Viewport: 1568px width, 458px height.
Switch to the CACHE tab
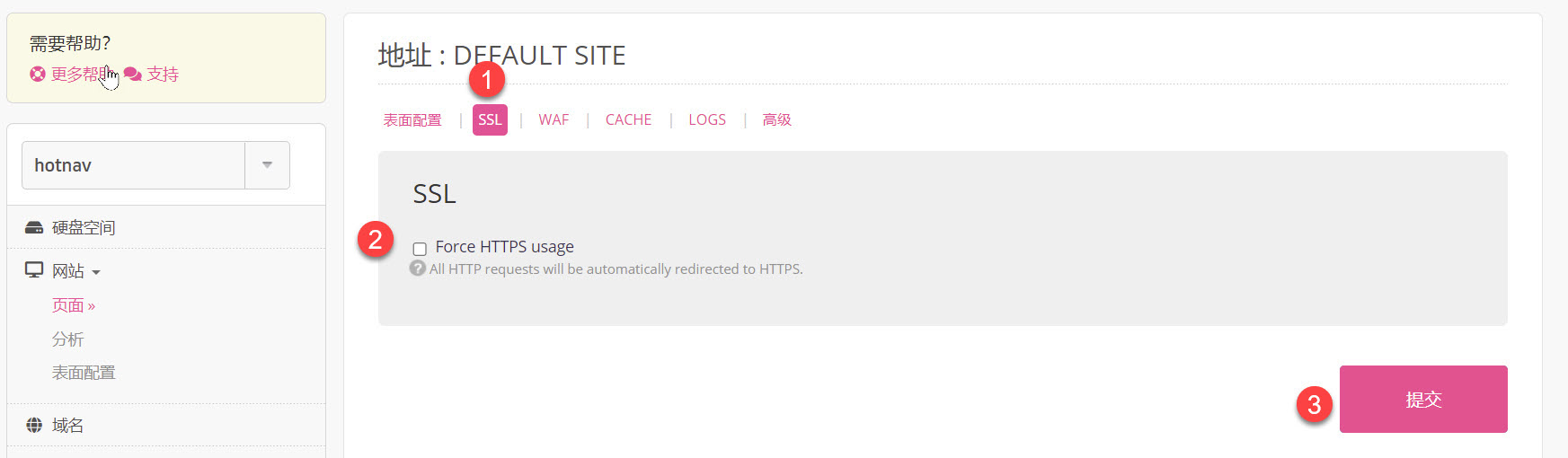628,120
